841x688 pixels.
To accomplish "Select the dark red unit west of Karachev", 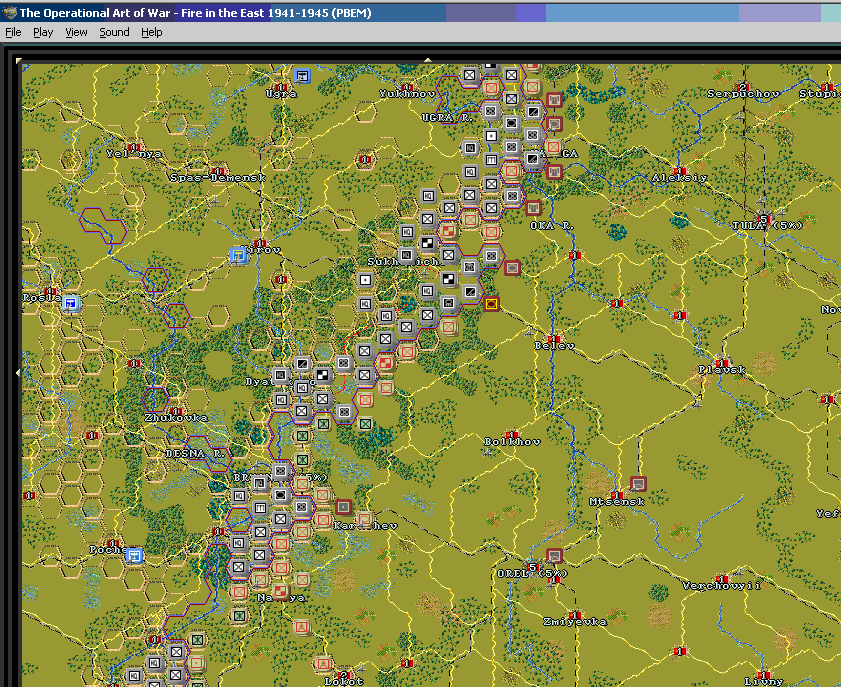I will click(343, 507).
